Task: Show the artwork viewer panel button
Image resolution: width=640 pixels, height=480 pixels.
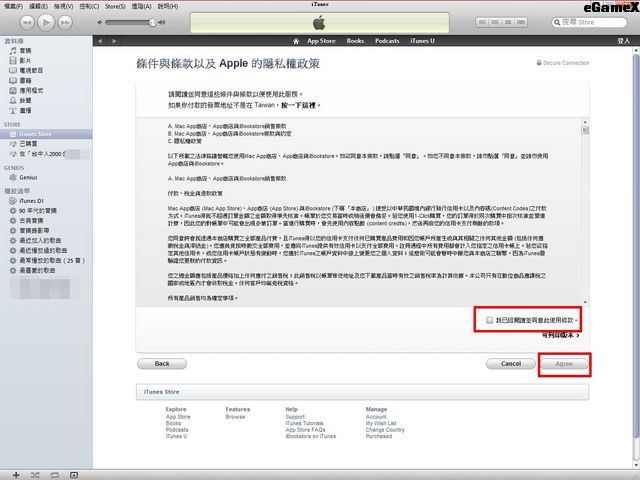Action: pyautogui.click(x=74, y=475)
